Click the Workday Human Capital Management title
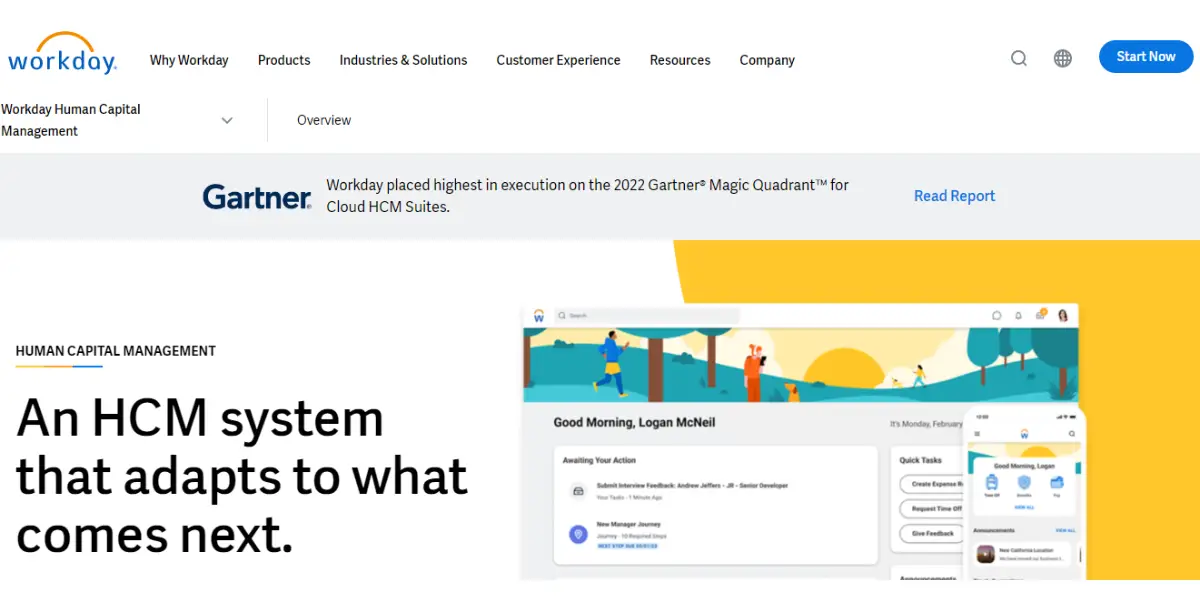 pyautogui.click(x=71, y=120)
